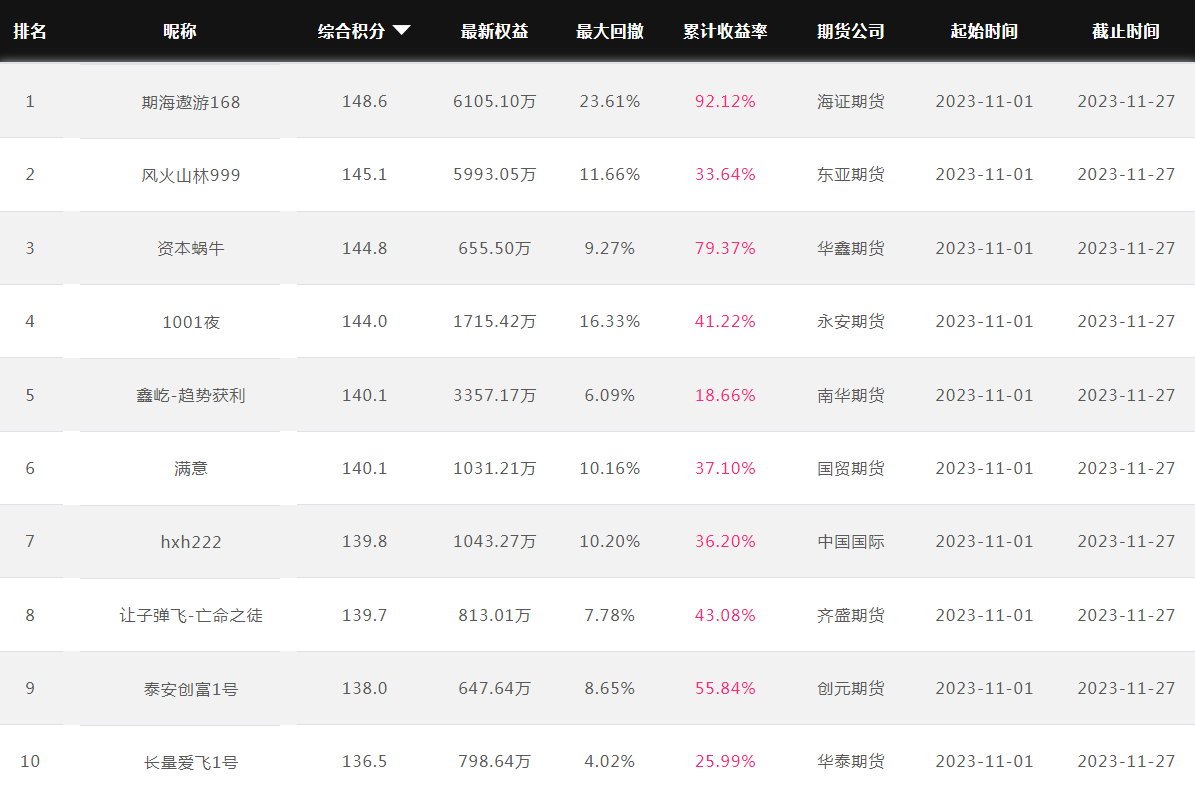Click the equity value 5993.05万
Viewport: 1195px width, 793px height.
click(495, 174)
